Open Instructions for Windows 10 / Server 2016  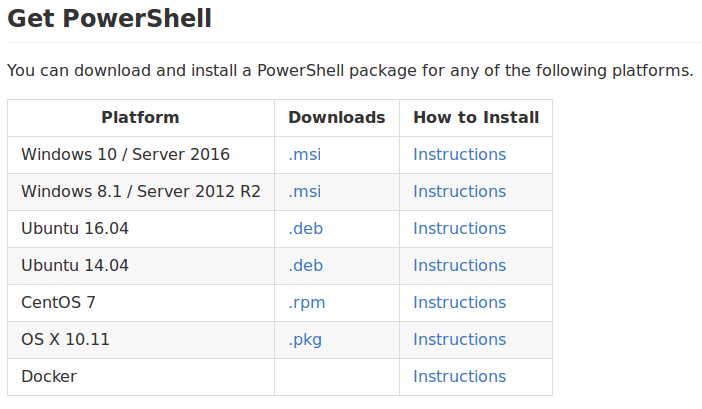click(x=459, y=154)
